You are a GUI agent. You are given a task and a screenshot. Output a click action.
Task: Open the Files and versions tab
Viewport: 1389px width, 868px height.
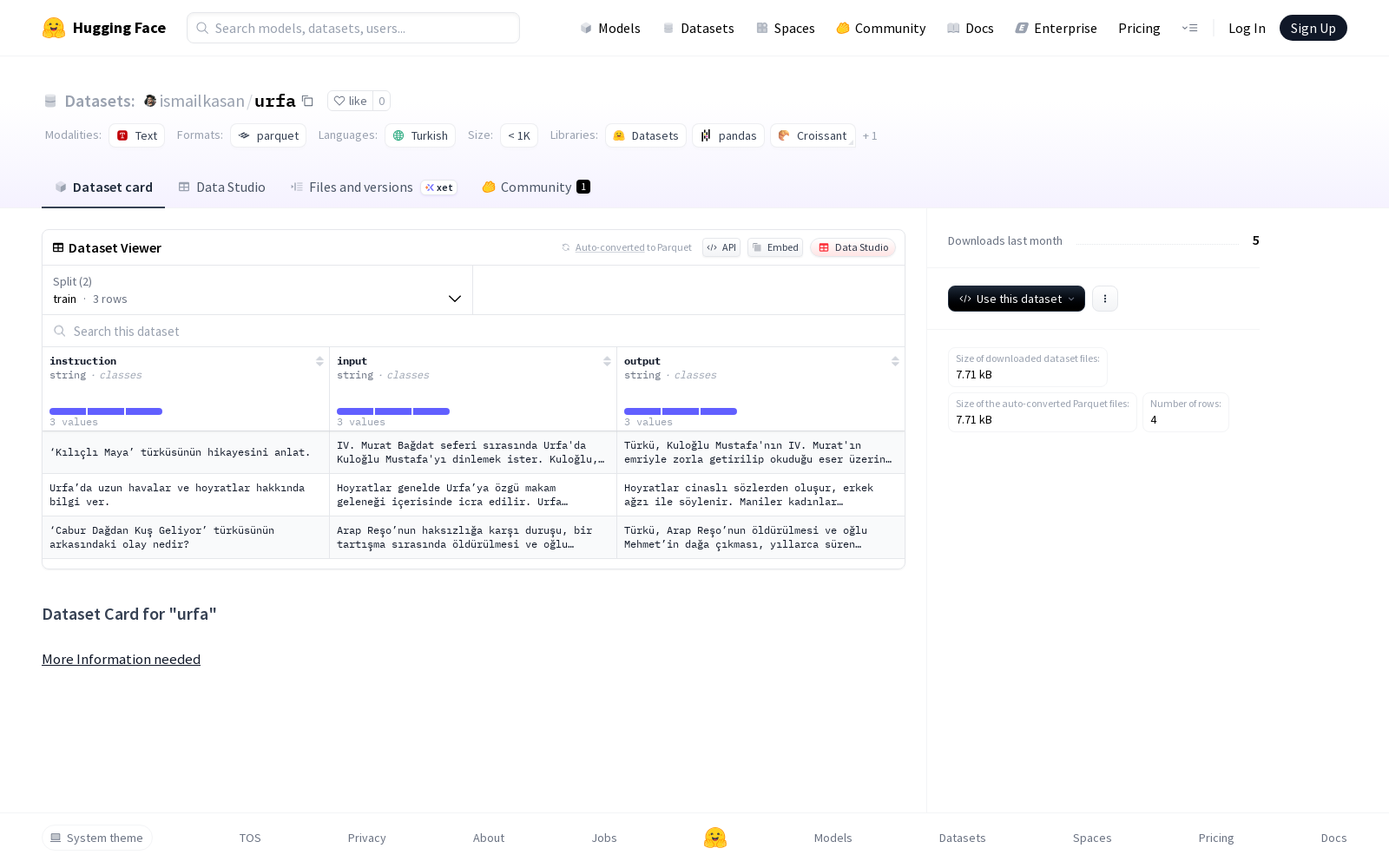coord(374,187)
